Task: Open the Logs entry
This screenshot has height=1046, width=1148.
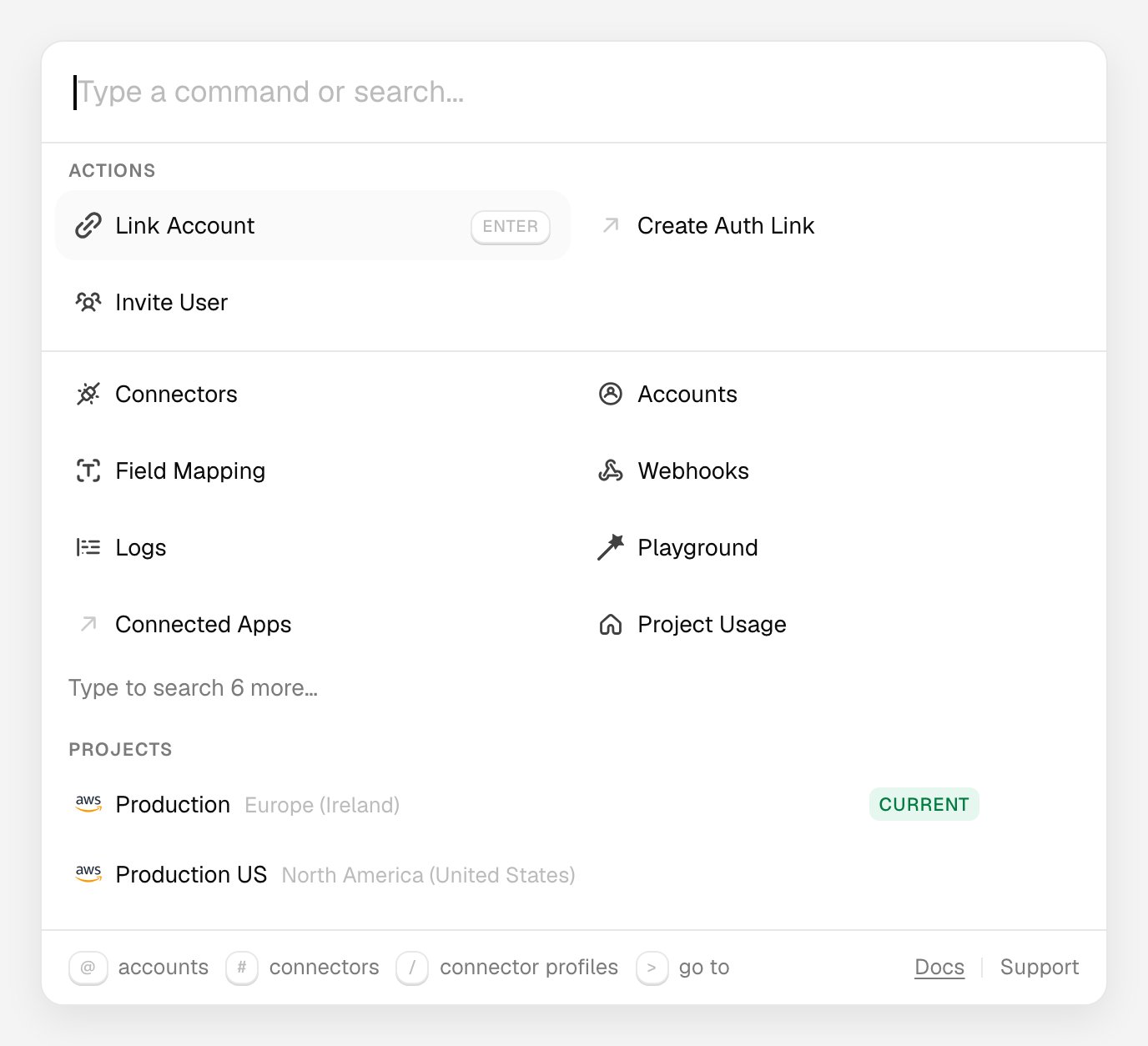Action: pos(313,547)
